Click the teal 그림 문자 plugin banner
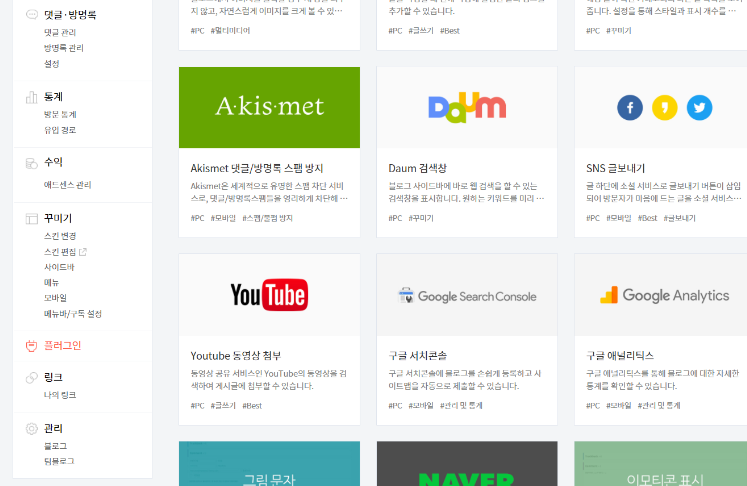 270,464
